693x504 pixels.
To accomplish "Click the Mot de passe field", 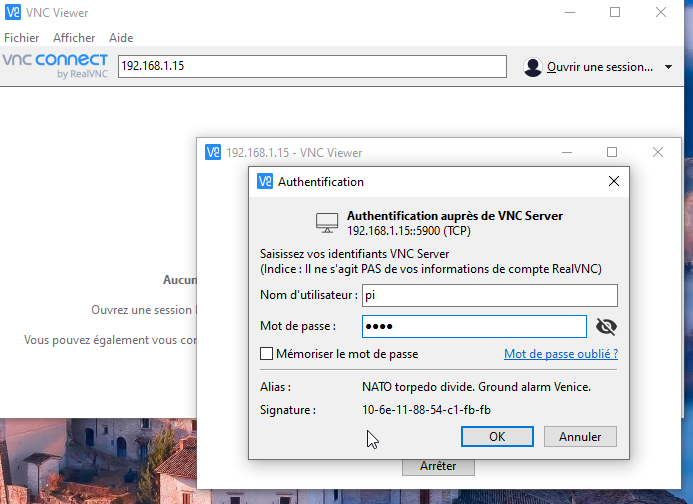I will pos(474,326).
